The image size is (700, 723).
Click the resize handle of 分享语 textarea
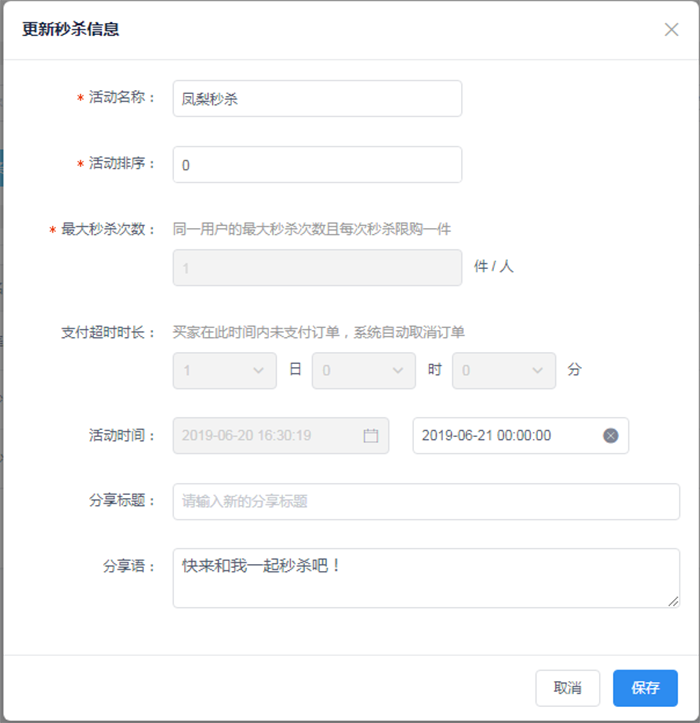click(x=673, y=601)
